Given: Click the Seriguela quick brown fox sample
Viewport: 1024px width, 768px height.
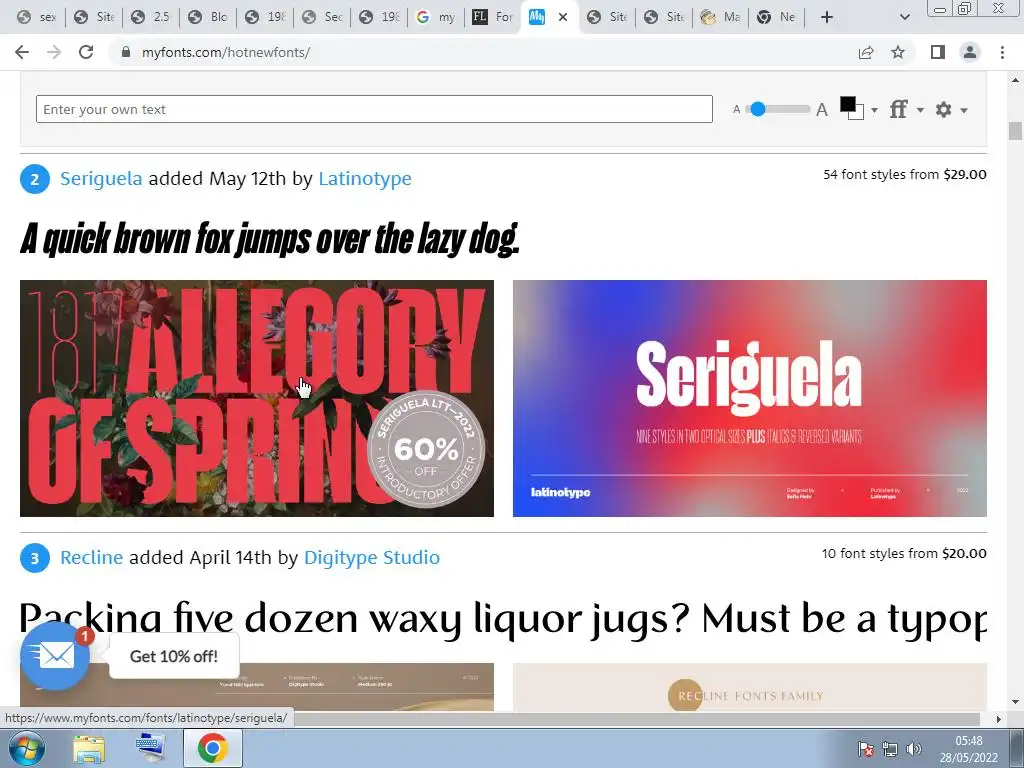Looking at the screenshot, I should point(270,238).
